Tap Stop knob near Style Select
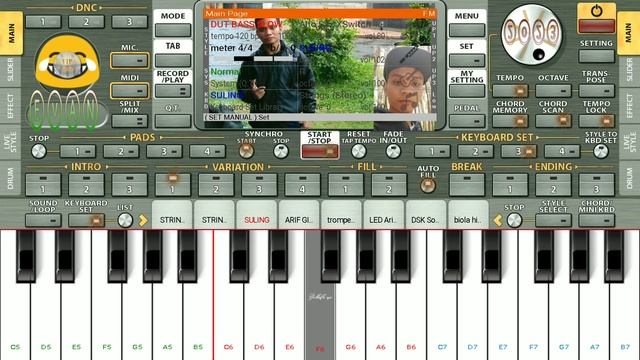The image size is (640, 360). point(514,220)
